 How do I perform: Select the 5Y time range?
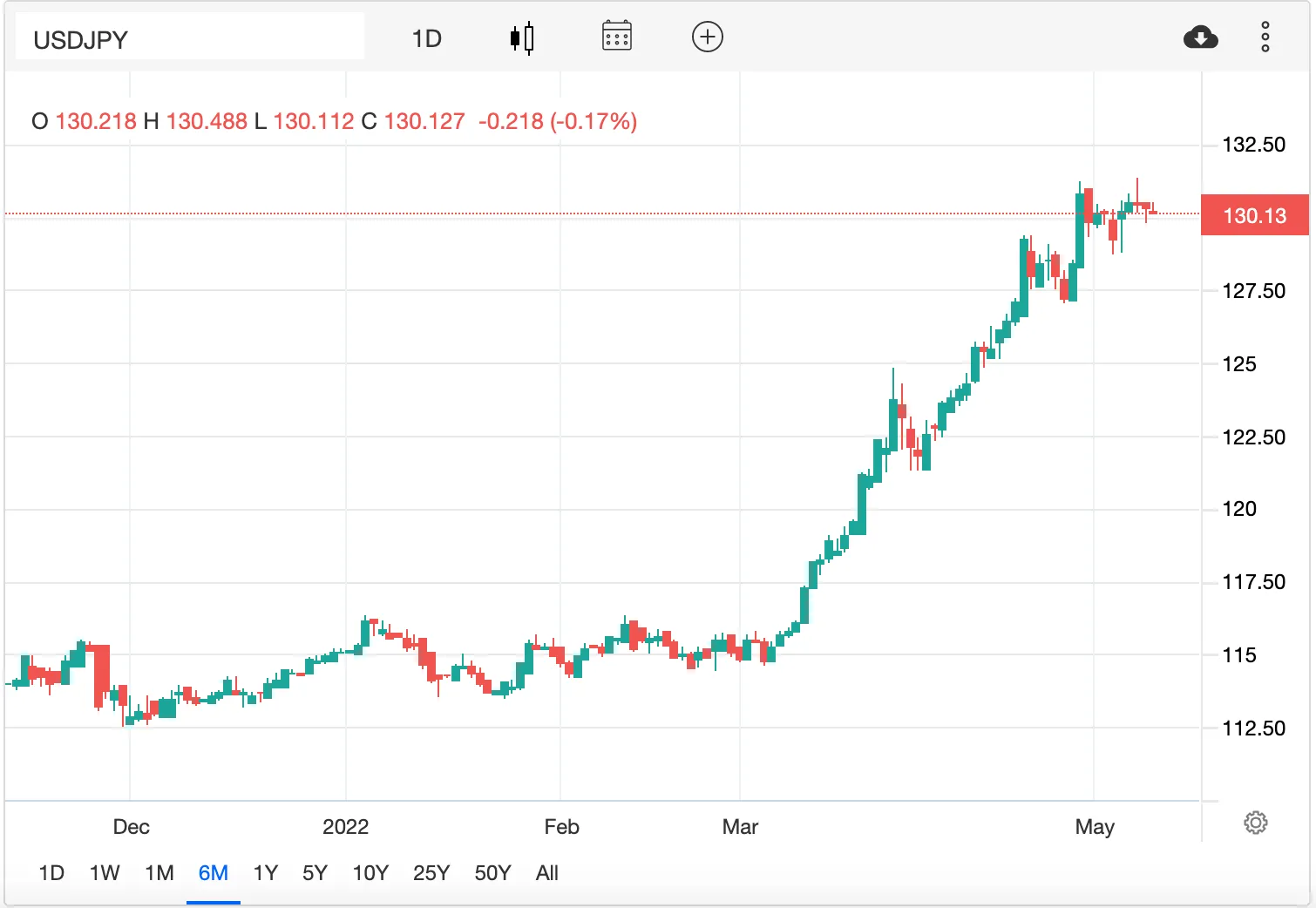(315, 873)
